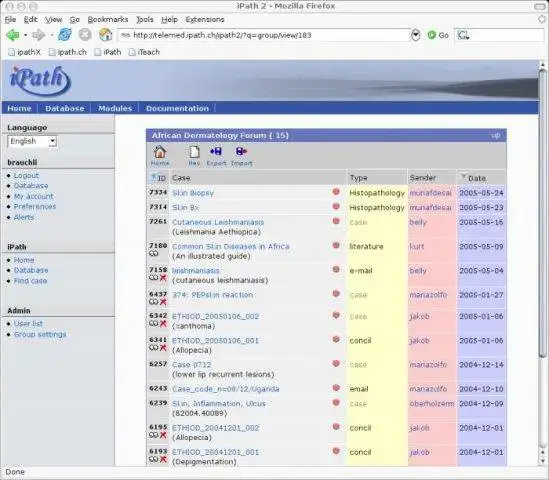This screenshot has width=549, height=480.
Task: Click date 2005-05-24 cell
Action: coord(481,193)
